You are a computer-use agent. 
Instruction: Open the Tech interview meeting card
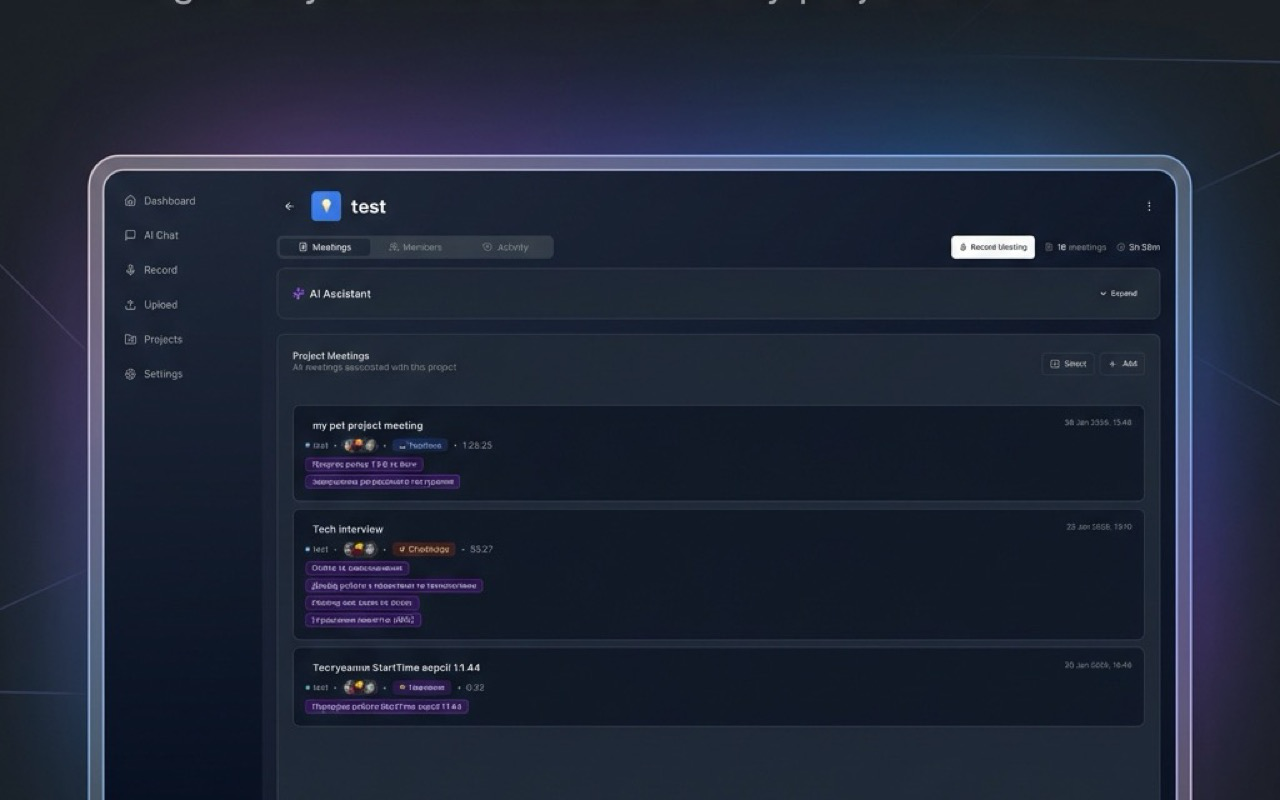(x=718, y=575)
